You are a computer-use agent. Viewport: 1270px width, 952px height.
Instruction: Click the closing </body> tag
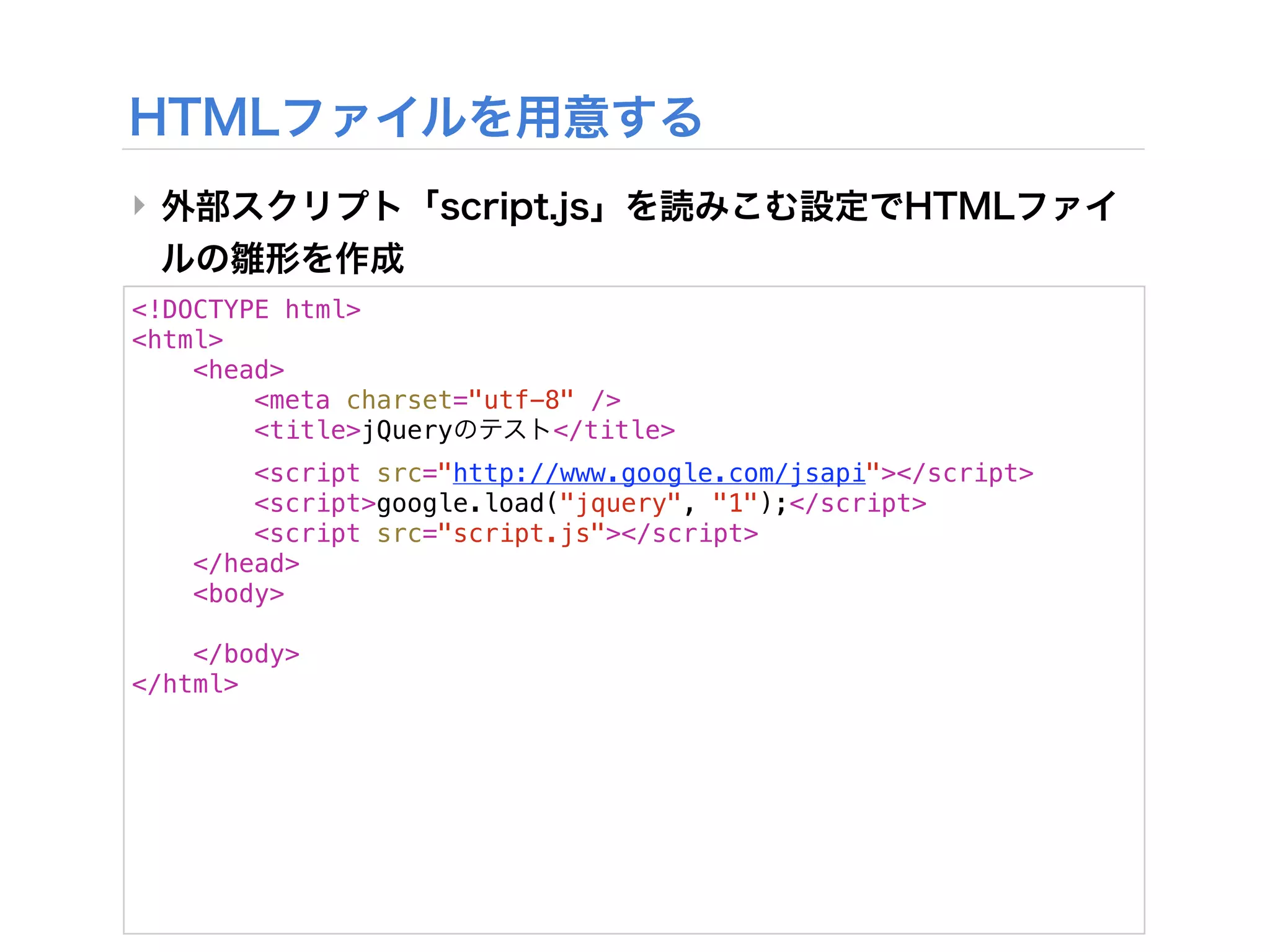246,654
